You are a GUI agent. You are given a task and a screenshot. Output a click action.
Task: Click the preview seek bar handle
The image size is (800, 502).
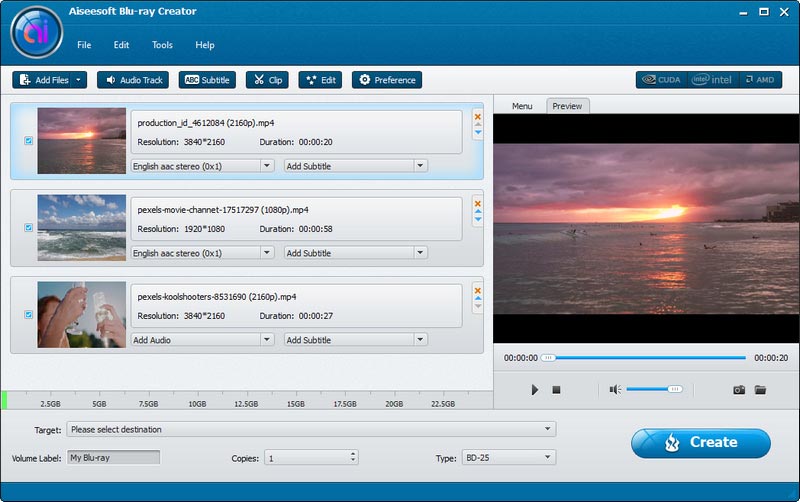point(548,358)
